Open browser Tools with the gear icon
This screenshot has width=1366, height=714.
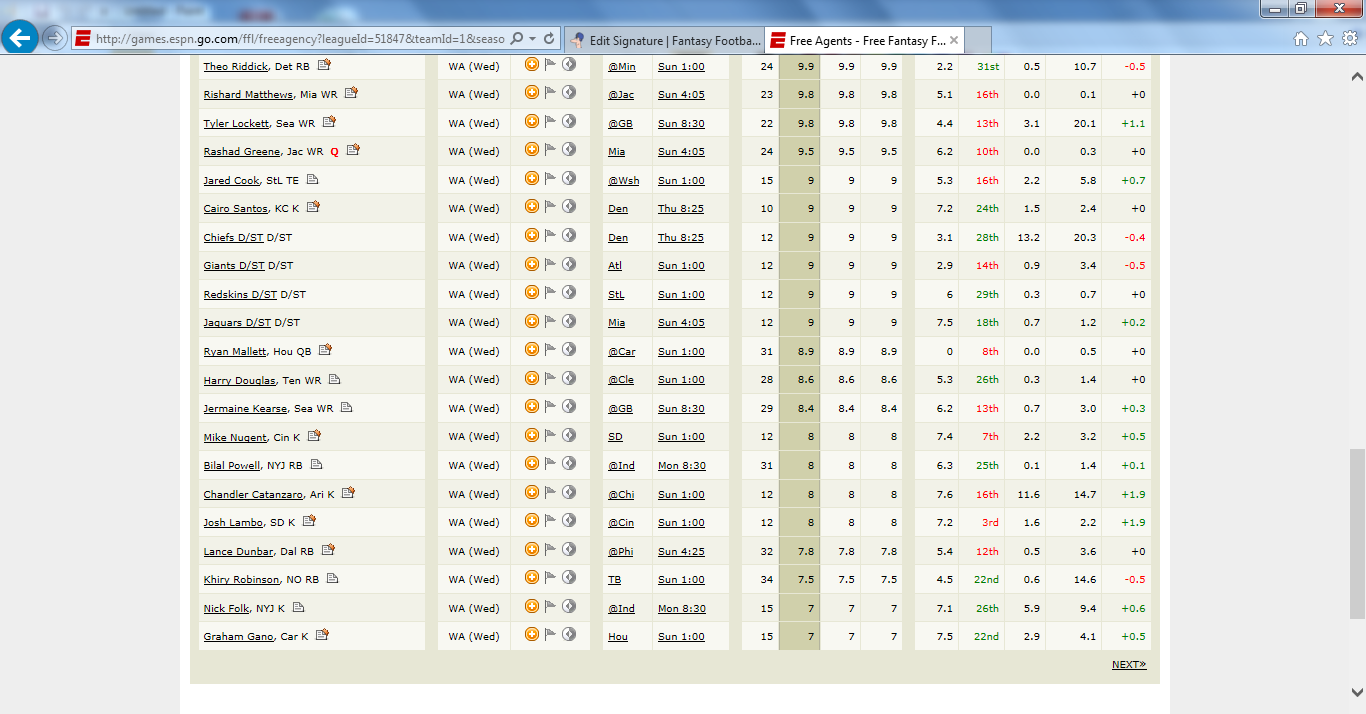tap(1349, 39)
